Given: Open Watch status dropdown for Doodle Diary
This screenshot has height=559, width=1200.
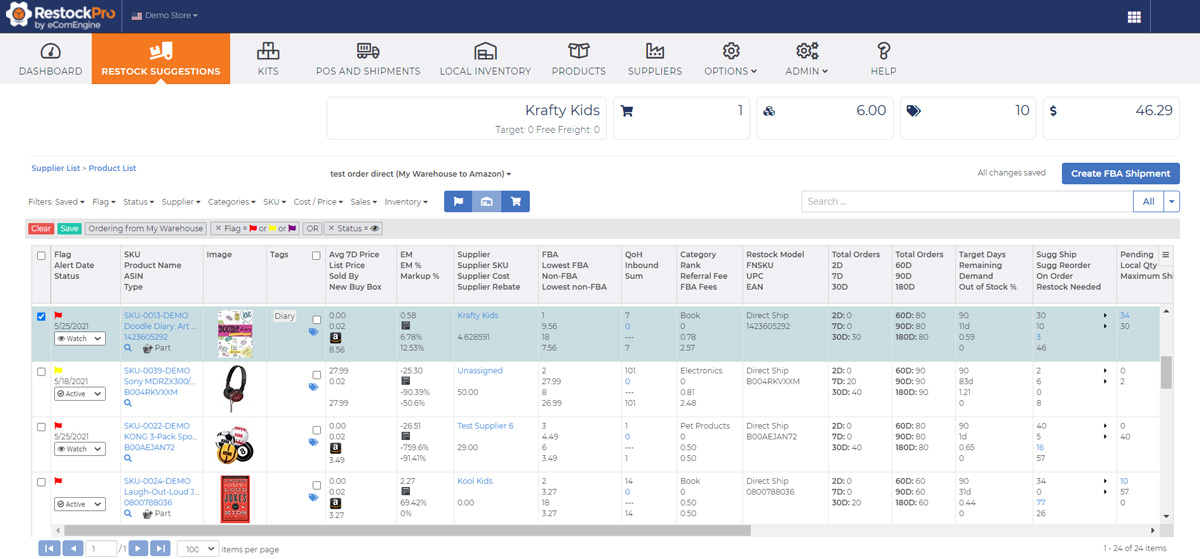Looking at the screenshot, I should click(79, 339).
